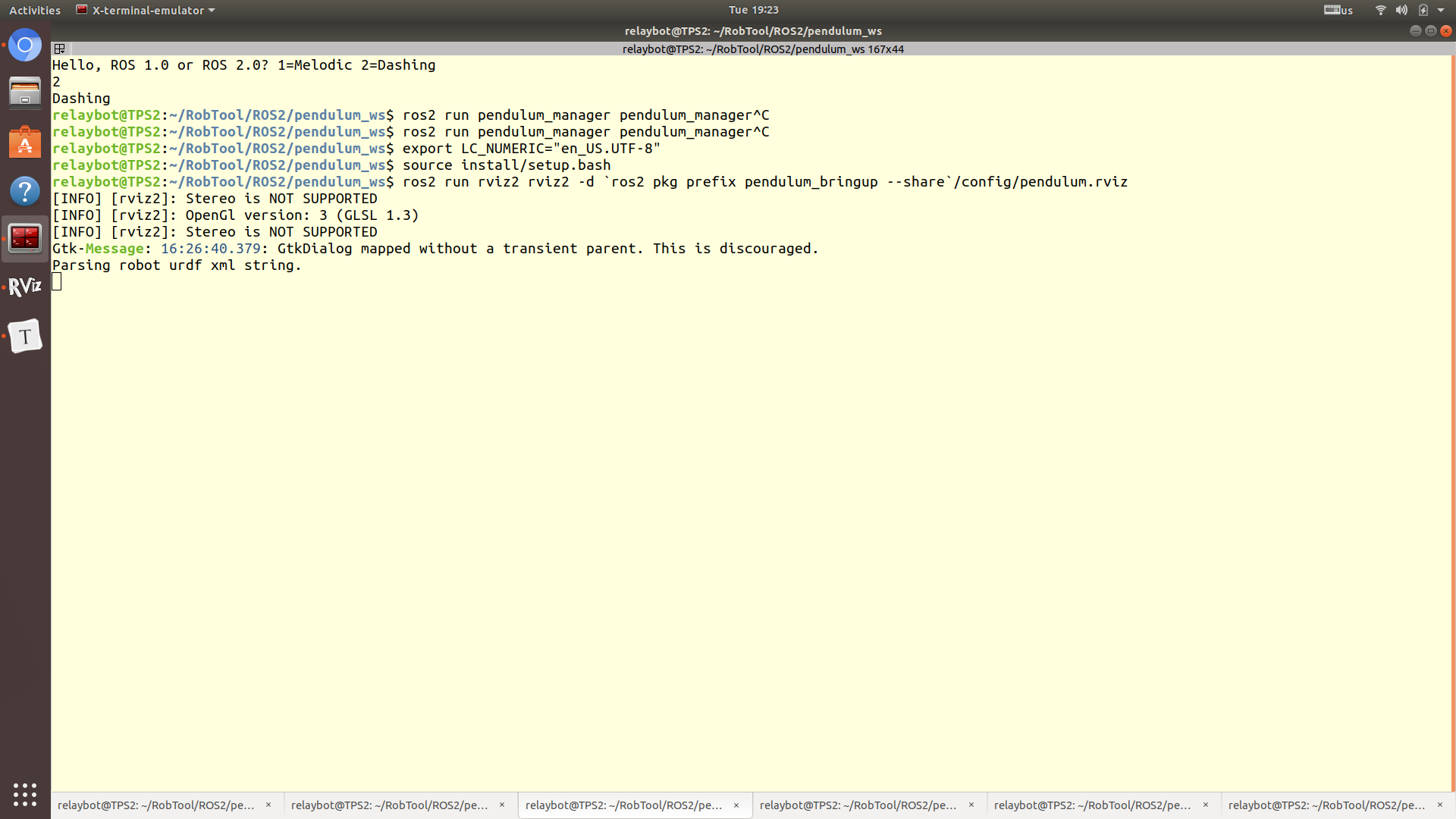The height and width of the screenshot is (819, 1456).
Task: Open Chromium browser from the dock
Action: 25,46
